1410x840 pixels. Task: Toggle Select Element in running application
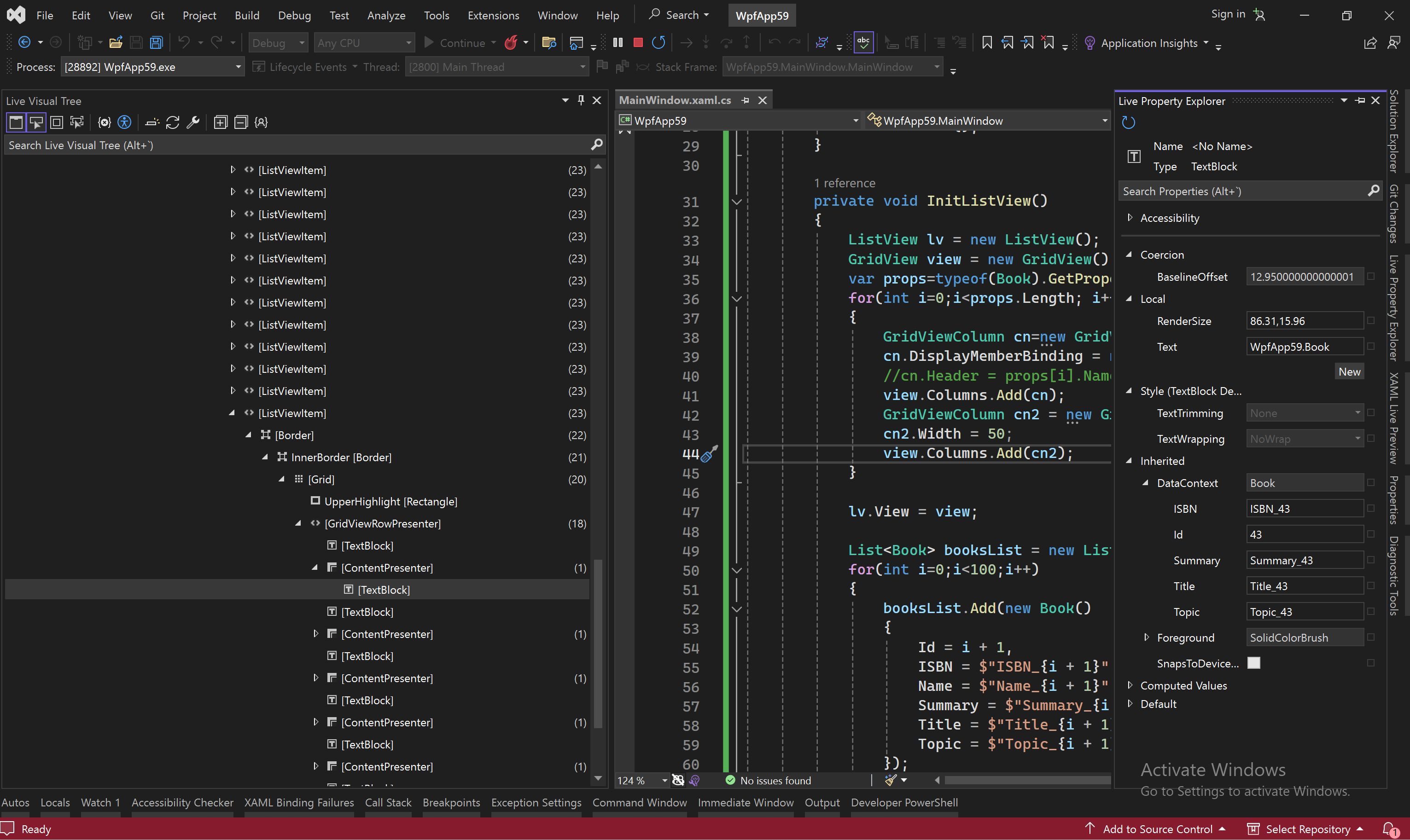click(36, 122)
